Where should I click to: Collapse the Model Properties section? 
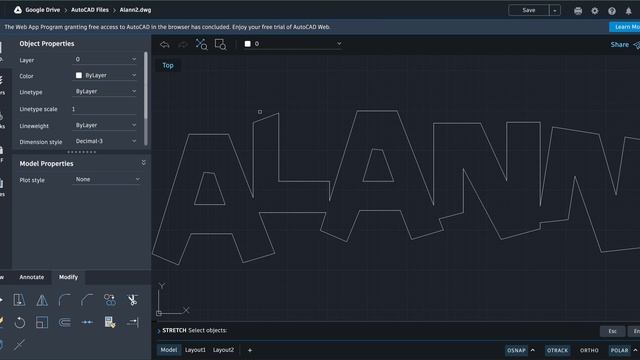coord(143,163)
